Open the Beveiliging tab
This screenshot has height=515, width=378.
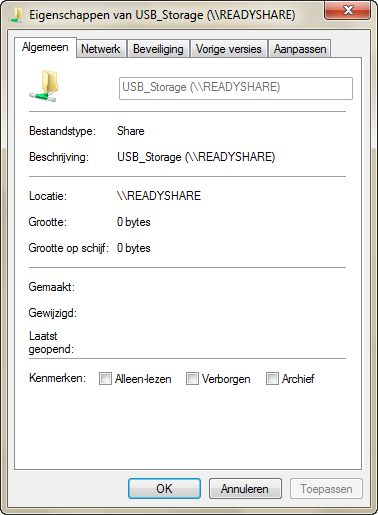tap(158, 49)
